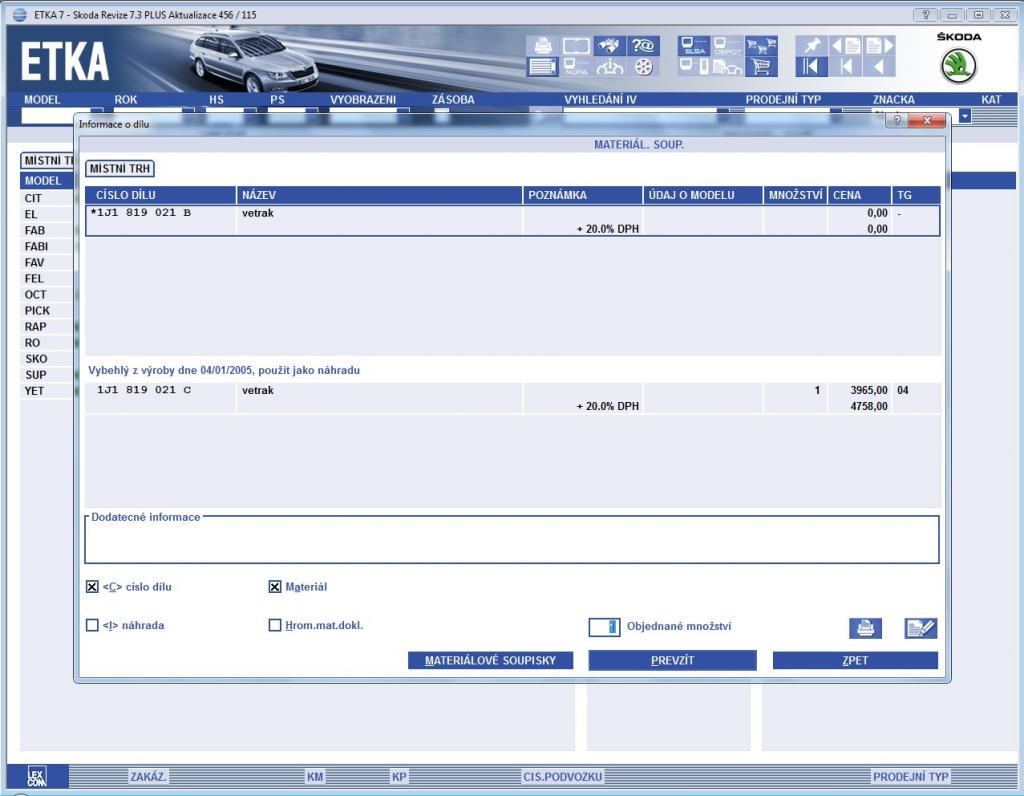The height and width of the screenshot is (796, 1024).
Task: Close the Informace o dílu dialog
Action: pos(927,120)
